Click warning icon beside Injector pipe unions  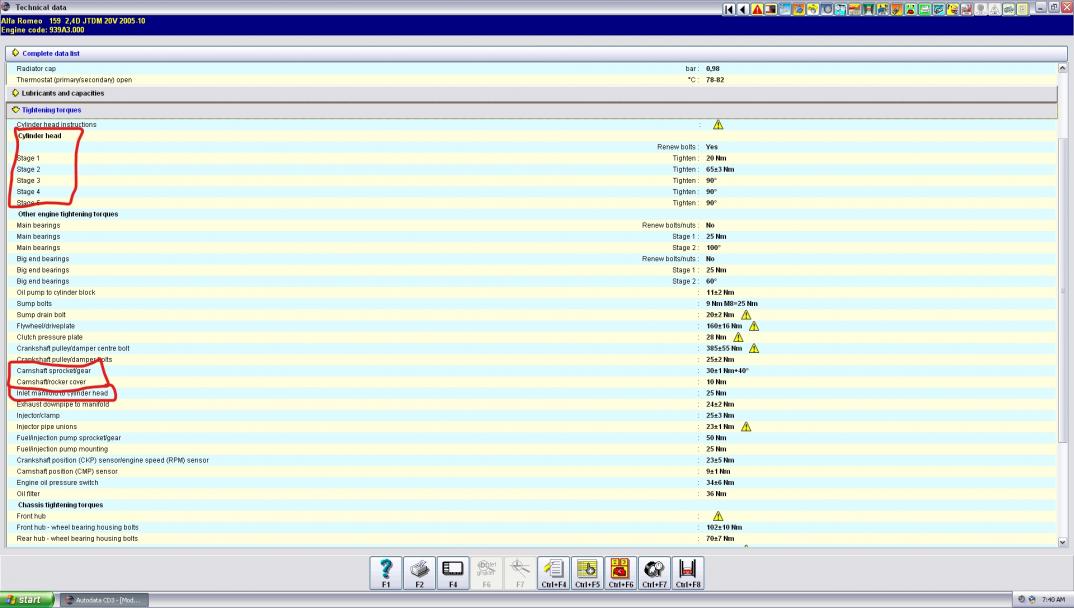(x=746, y=427)
